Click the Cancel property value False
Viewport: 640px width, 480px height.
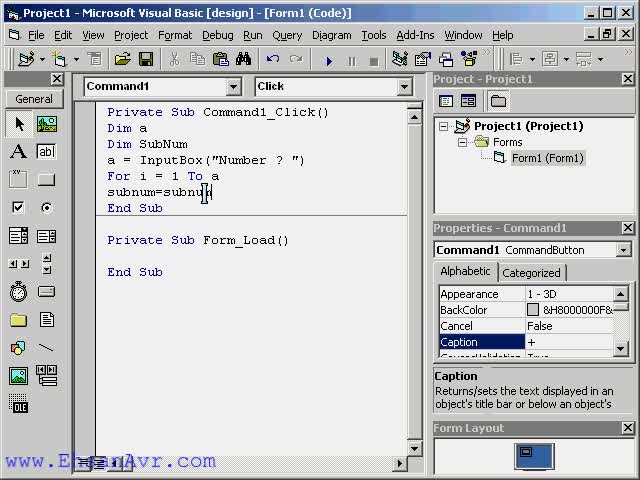click(x=569, y=326)
